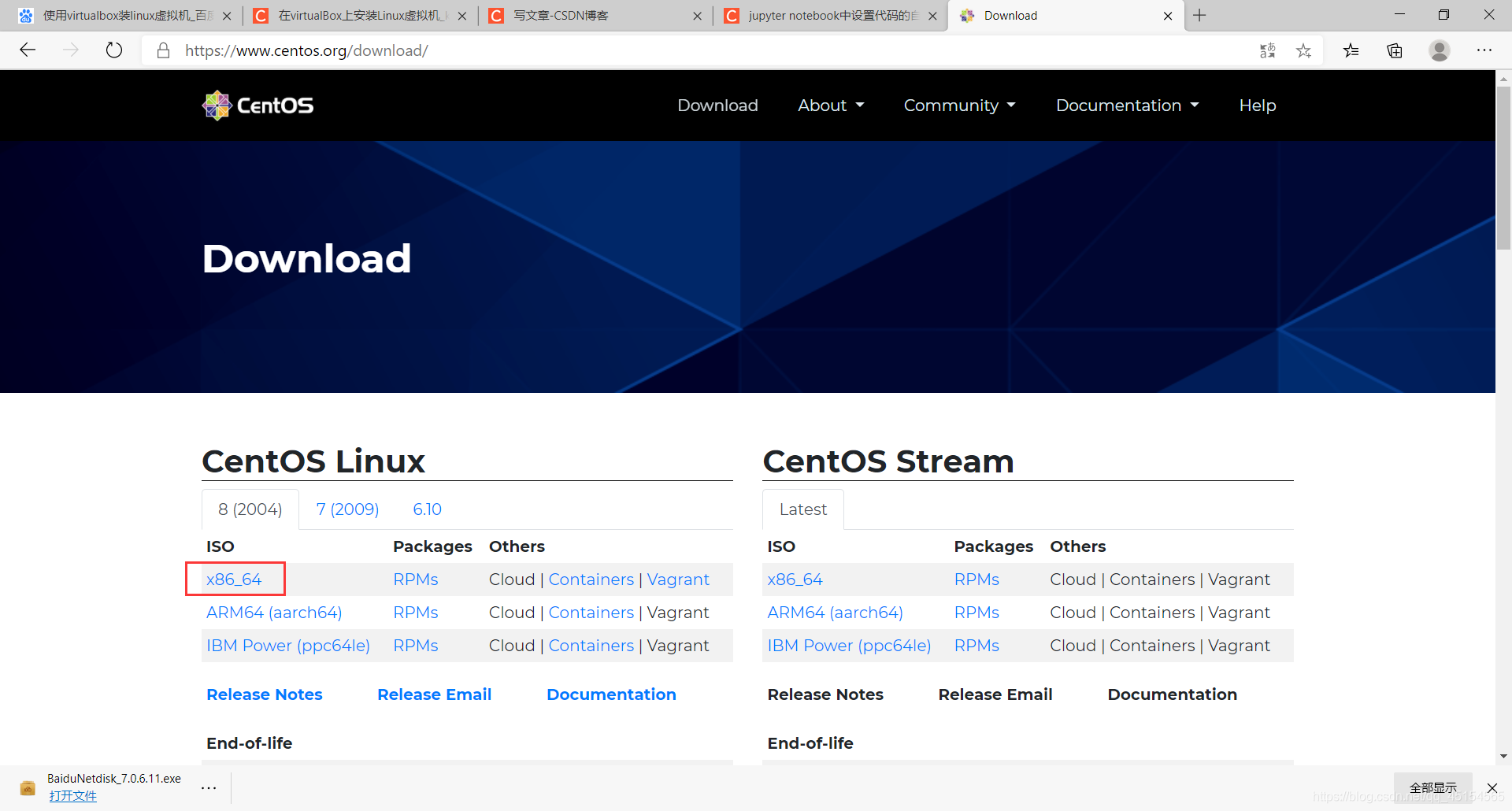Open Containers link in CentOS Linux ARM64 row
Viewport: 1512px width, 811px height.
coord(591,613)
